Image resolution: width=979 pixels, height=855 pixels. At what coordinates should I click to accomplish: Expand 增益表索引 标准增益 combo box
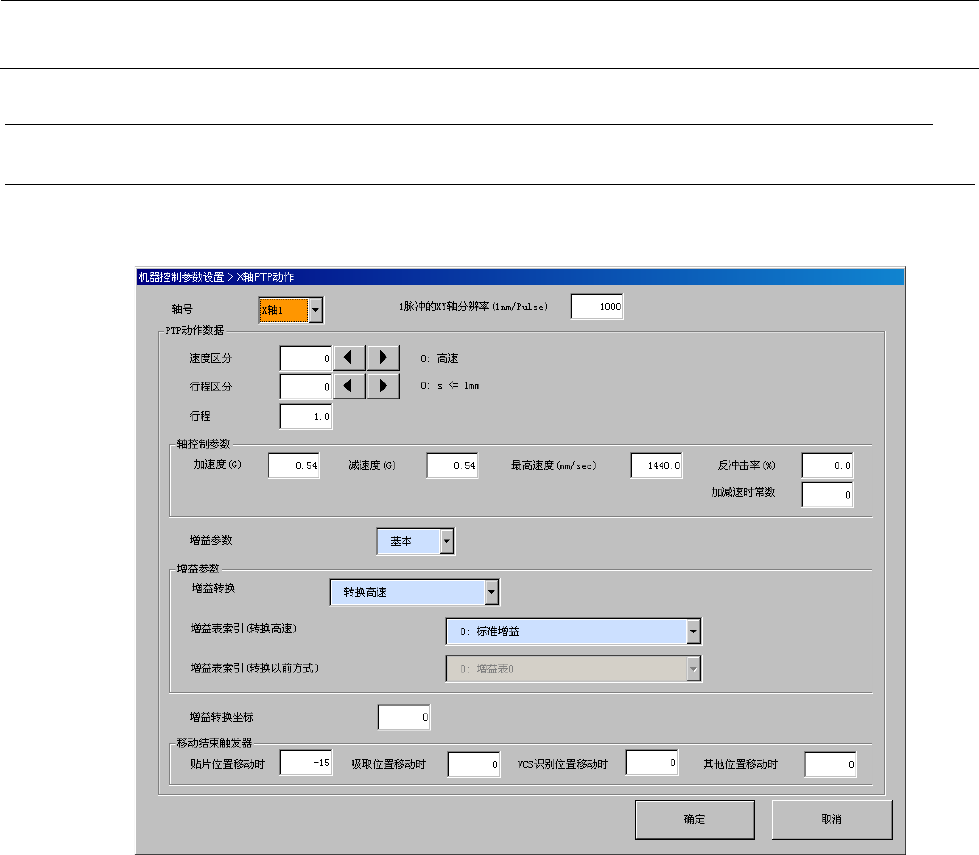[693, 631]
